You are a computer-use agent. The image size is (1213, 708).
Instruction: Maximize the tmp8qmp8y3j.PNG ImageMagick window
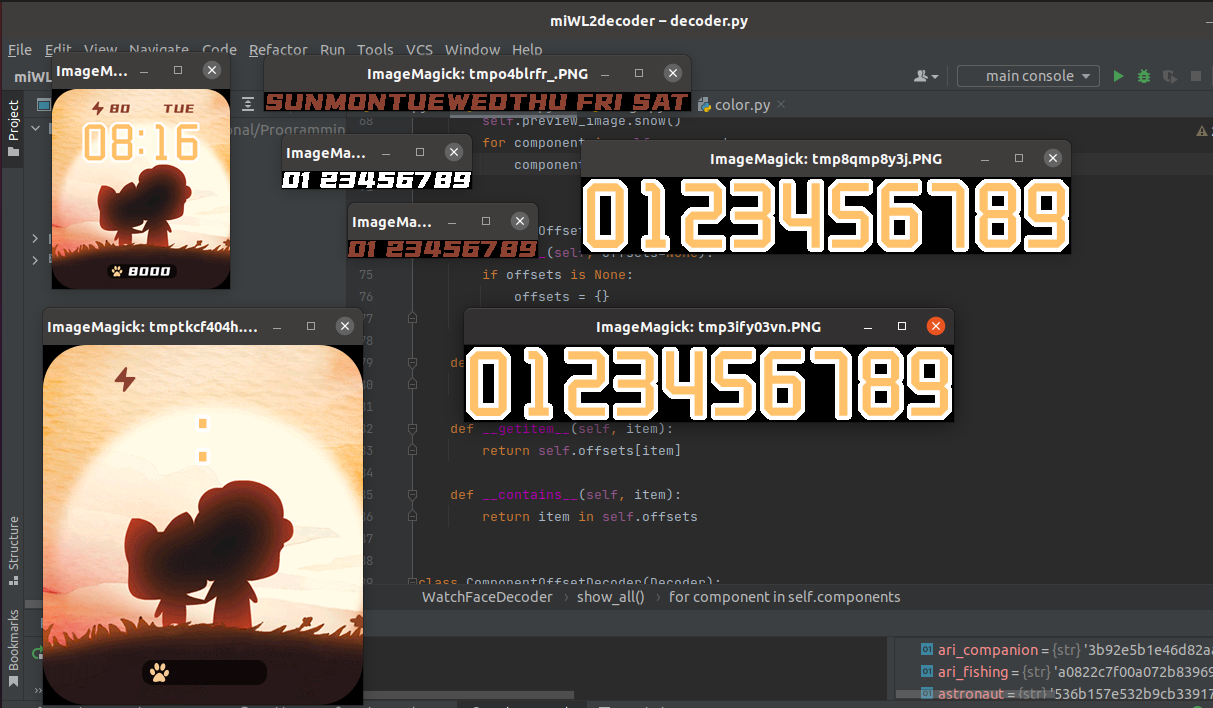point(1019,158)
